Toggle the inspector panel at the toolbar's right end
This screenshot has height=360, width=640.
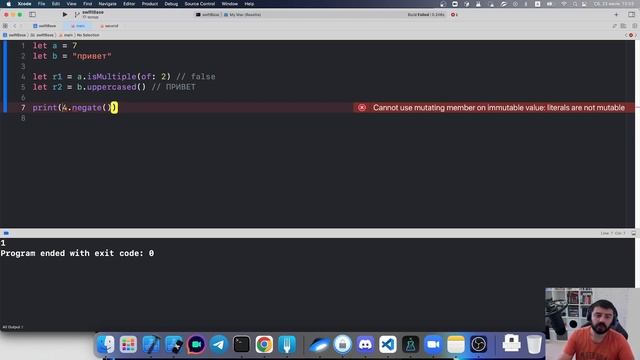631,14
